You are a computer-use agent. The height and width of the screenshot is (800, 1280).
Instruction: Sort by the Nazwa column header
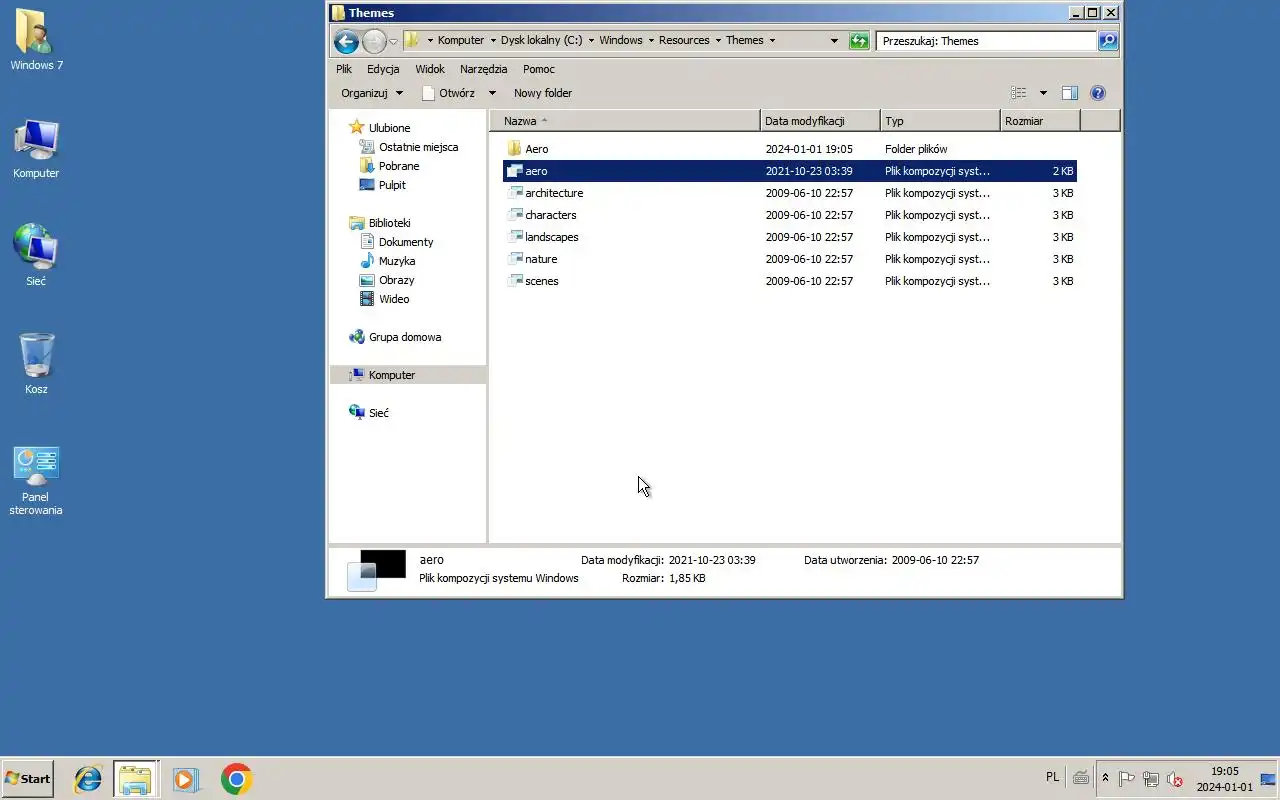[x=625, y=121]
